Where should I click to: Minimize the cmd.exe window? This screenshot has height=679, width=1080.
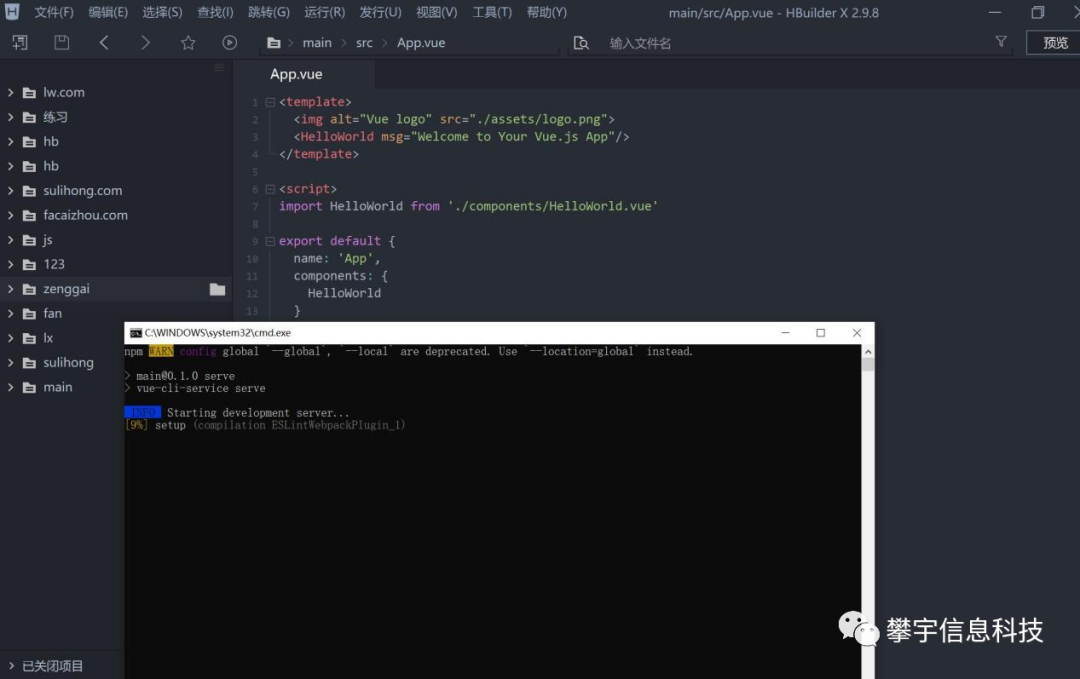click(785, 333)
